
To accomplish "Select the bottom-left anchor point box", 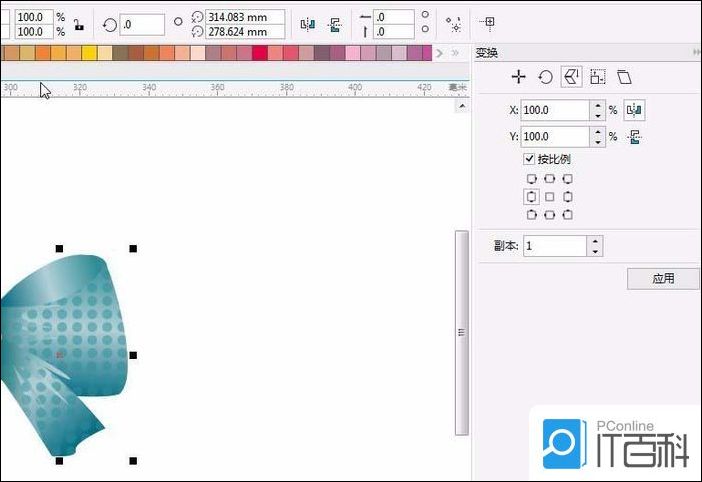I will (x=531, y=214).
